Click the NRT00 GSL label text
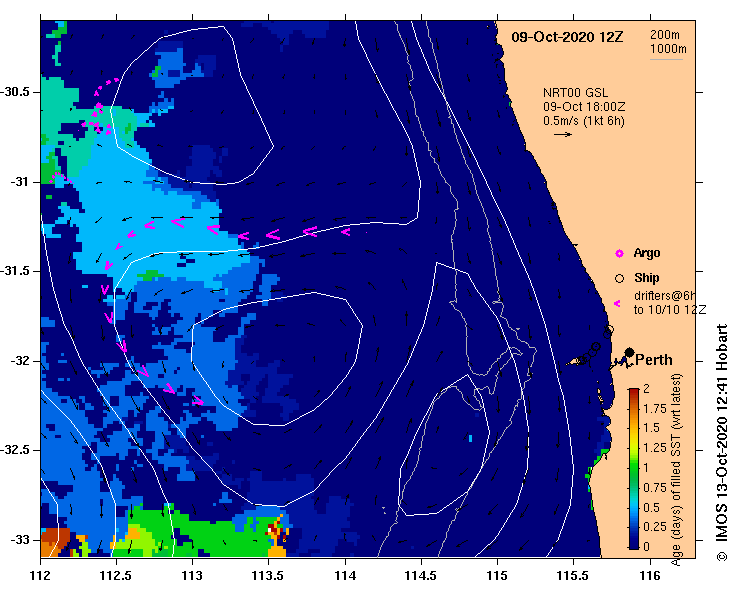Viewport: 739px width, 592px height. tap(575, 93)
